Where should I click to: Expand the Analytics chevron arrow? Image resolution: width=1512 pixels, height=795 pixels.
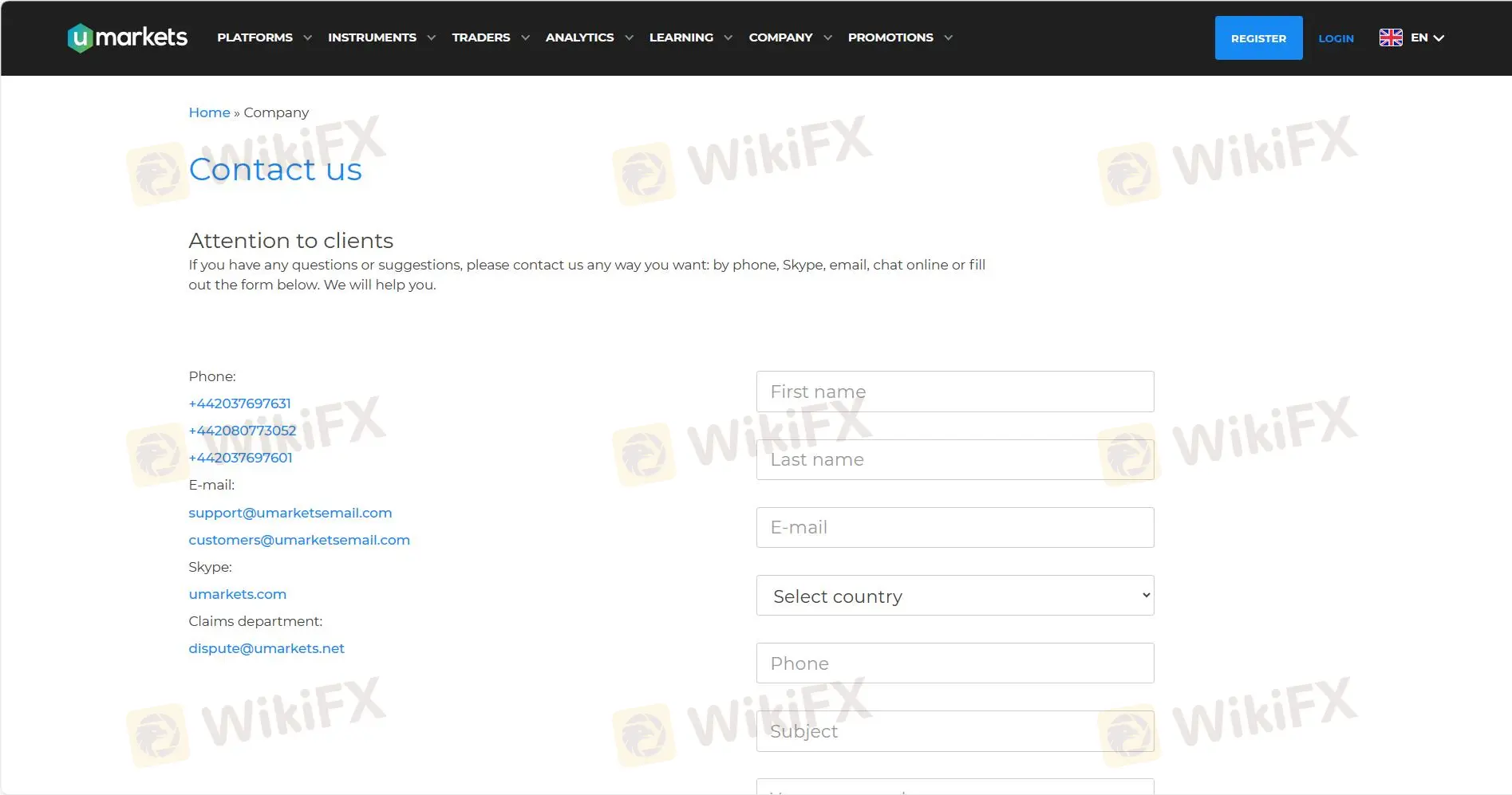[x=629, y=37]
